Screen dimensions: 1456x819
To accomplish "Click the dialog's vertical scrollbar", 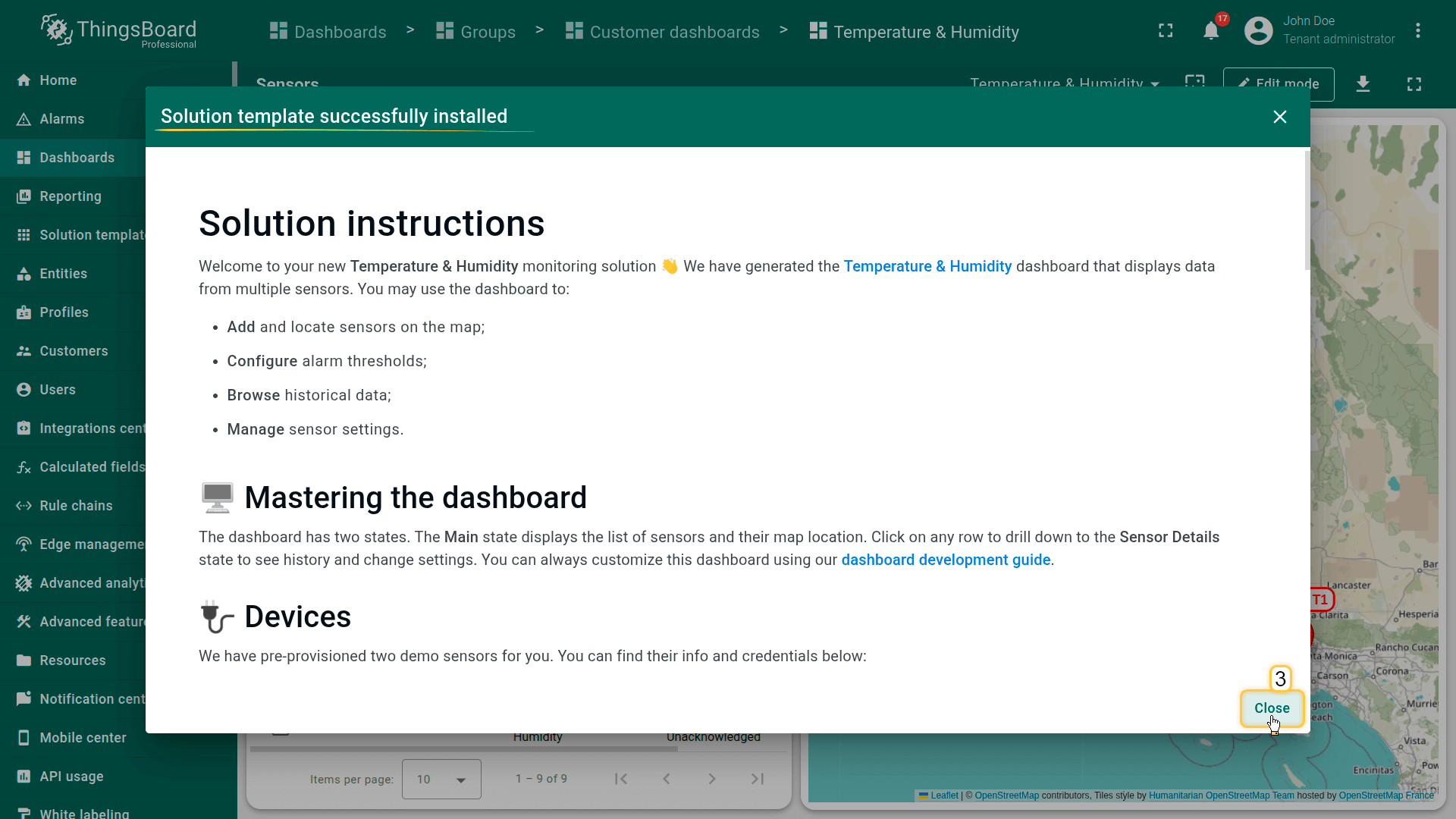I will pyautogui.click(x=1307, y=210).
